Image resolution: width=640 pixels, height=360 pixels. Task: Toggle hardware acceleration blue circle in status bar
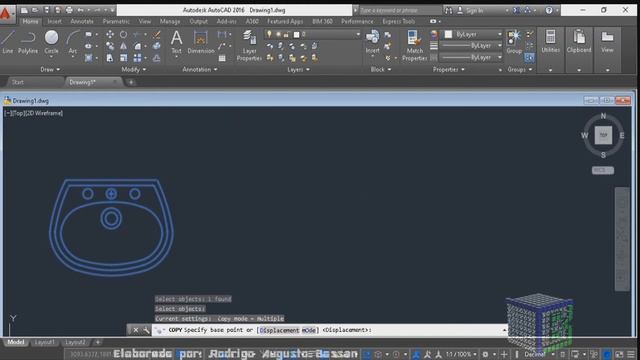tap(607, 354)
